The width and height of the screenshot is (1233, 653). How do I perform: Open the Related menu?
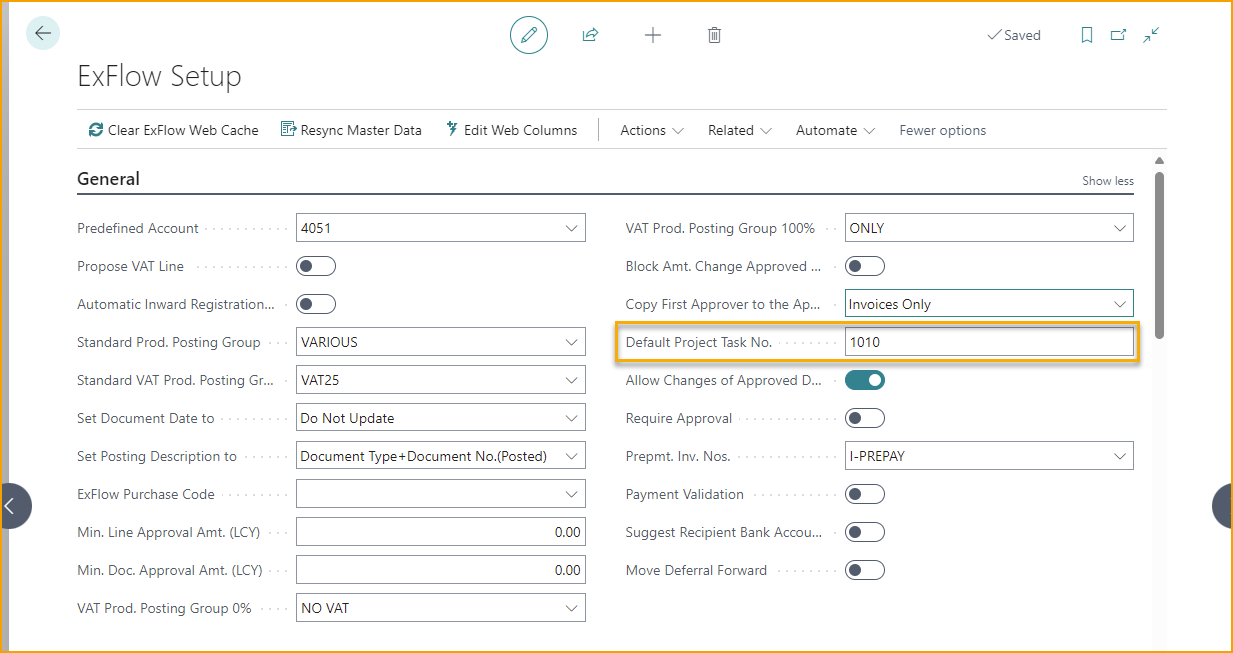pos(739,130)
